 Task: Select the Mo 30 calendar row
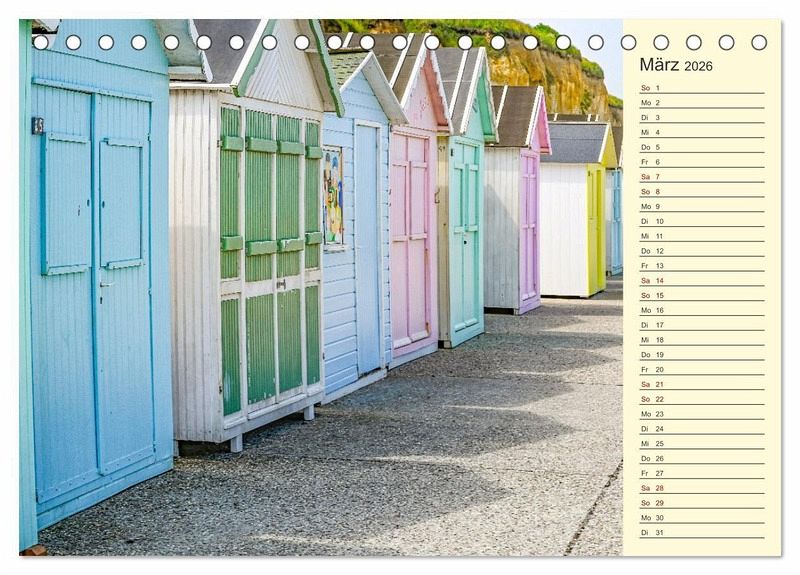pyautogui.click(x=702, y=517)
